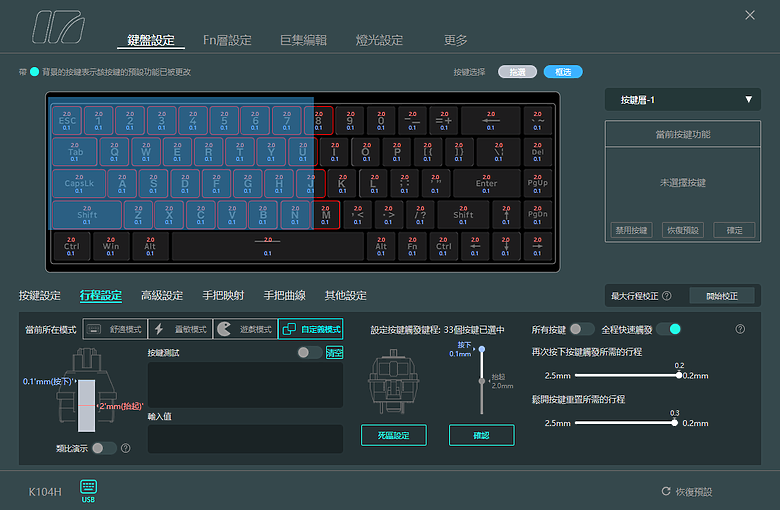Open the More tab

pyautogui.click(x=455, y=40)
